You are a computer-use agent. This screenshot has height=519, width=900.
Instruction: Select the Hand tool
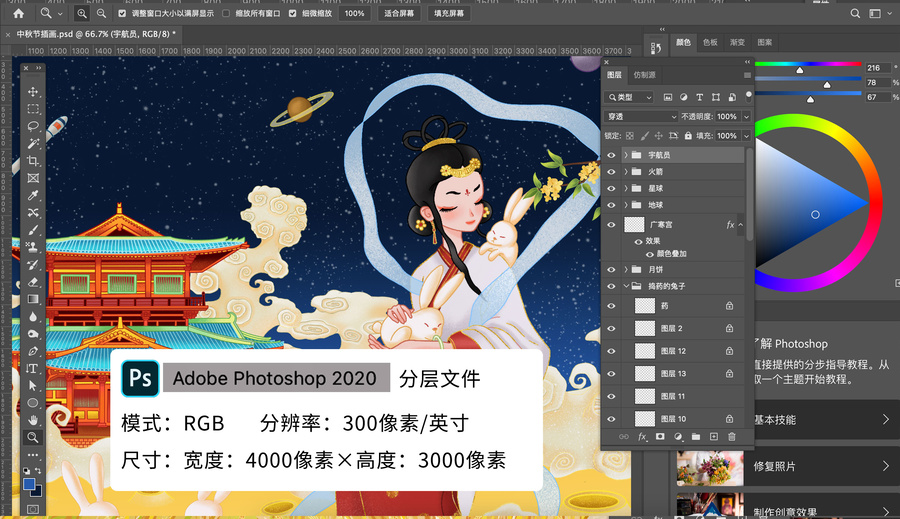tap(33, 420)
